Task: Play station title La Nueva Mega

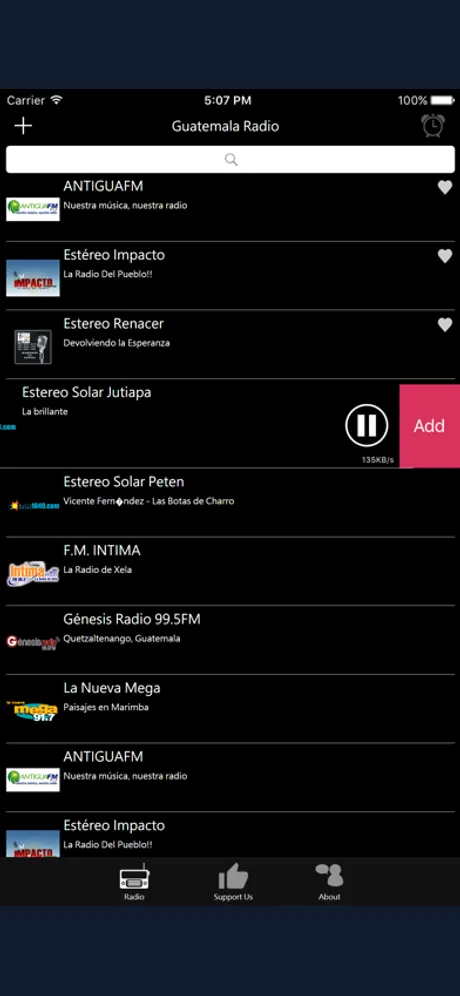Action: click(112, 688)
